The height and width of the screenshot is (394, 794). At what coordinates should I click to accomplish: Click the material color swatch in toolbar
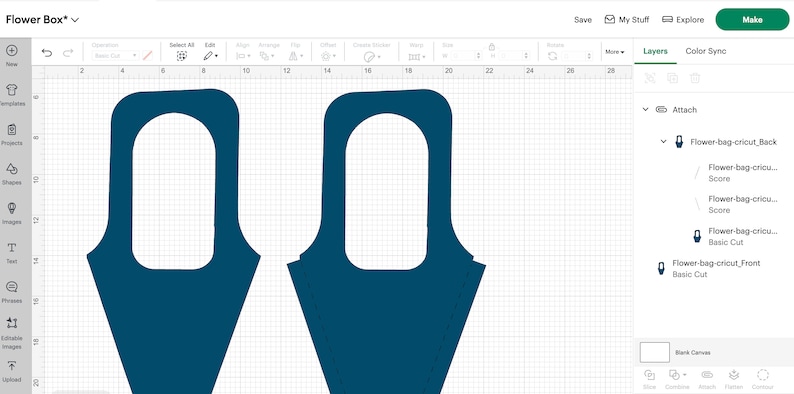147,56
